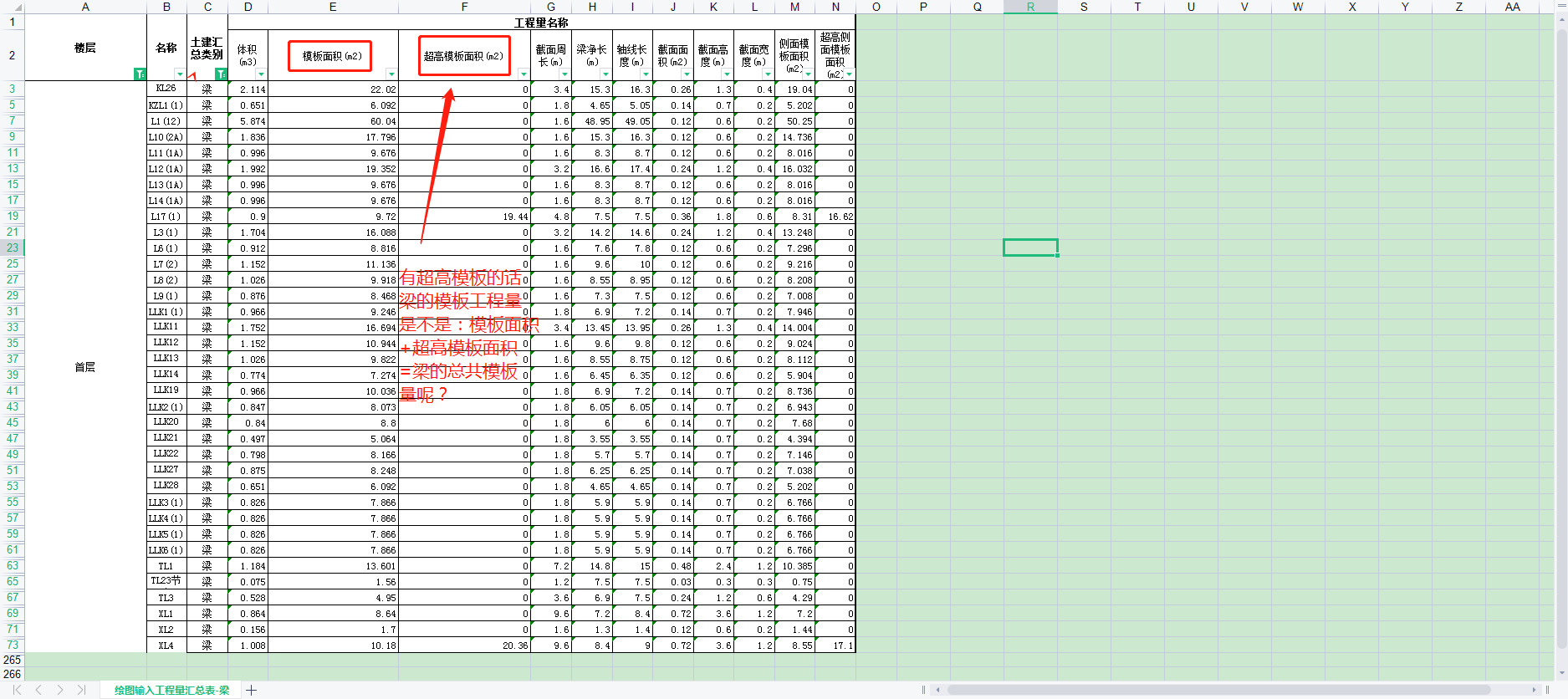Viewport: 1568px width, 699px height.
Task: Select the 10.385 侧面模板面积 cell
Action: 794,566
